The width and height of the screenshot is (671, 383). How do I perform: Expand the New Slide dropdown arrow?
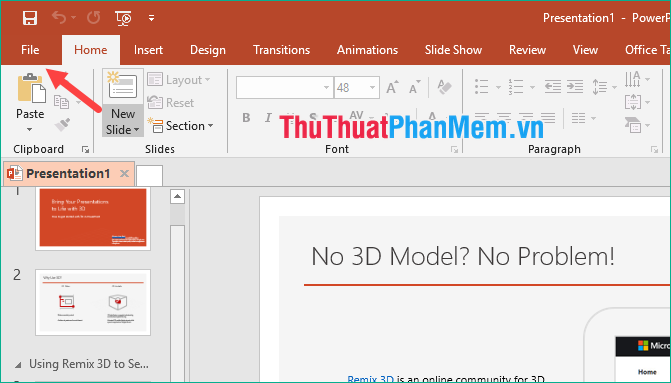(136, 129)
